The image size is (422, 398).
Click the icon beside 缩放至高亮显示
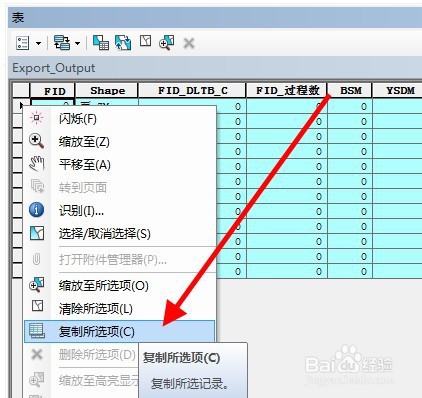[37, 380]
